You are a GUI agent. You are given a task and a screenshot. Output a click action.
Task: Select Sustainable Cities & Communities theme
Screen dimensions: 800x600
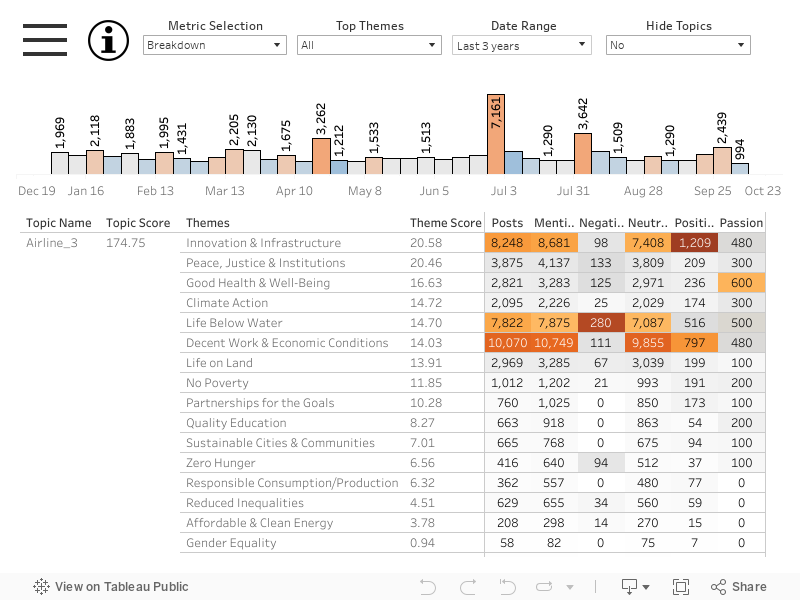point(280,443)
